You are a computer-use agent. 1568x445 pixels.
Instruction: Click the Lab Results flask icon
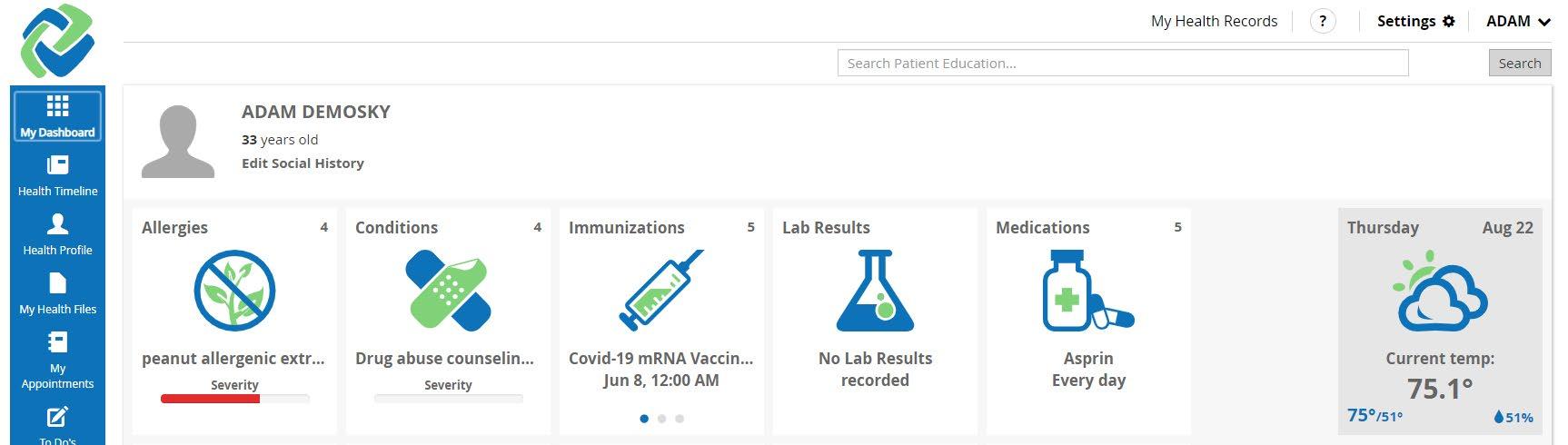point(875,291)
